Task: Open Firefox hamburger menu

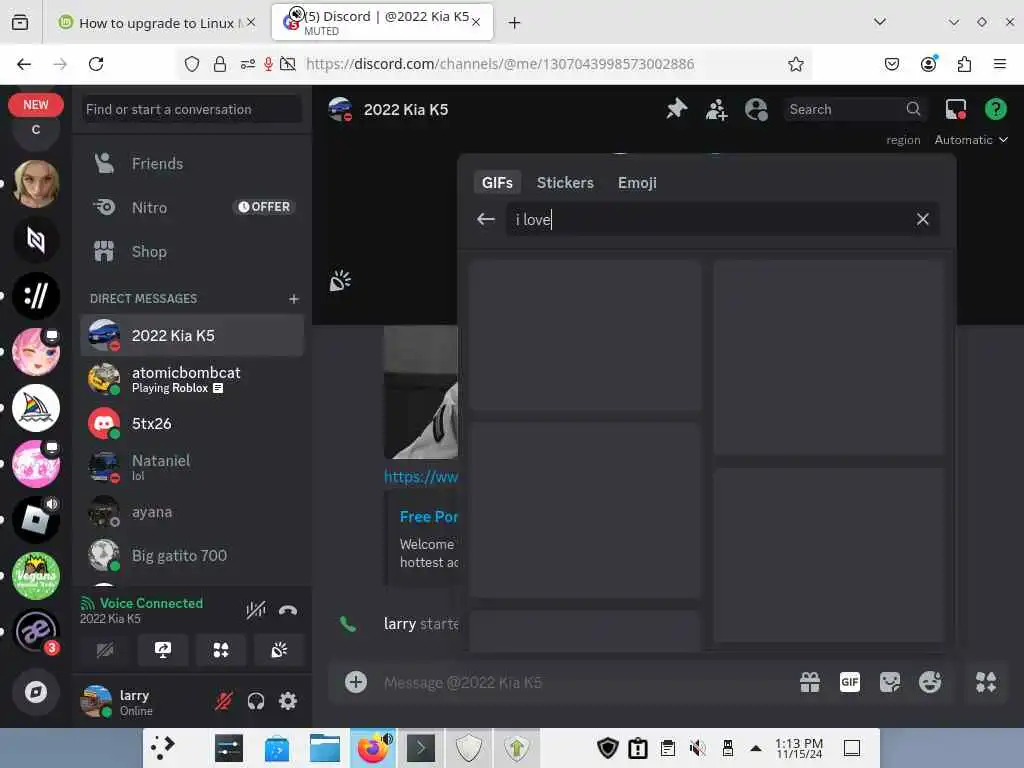Action: point(999,64)
